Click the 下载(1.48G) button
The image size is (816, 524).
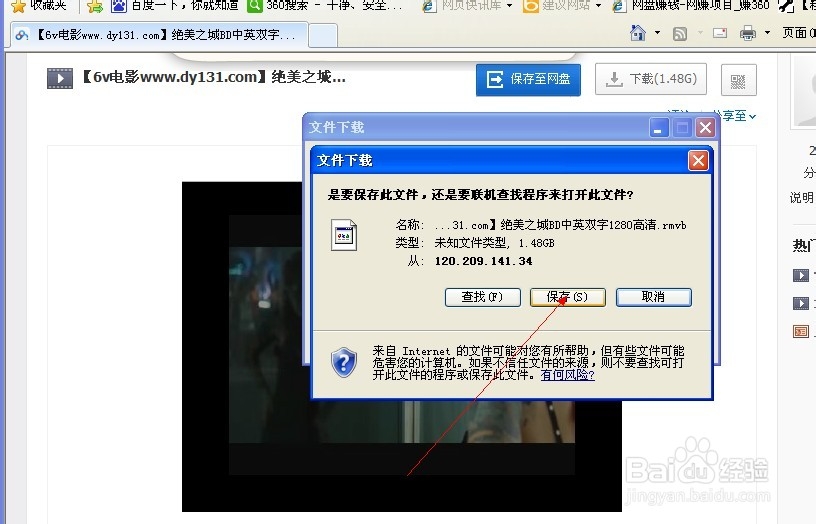coord(651,79)
